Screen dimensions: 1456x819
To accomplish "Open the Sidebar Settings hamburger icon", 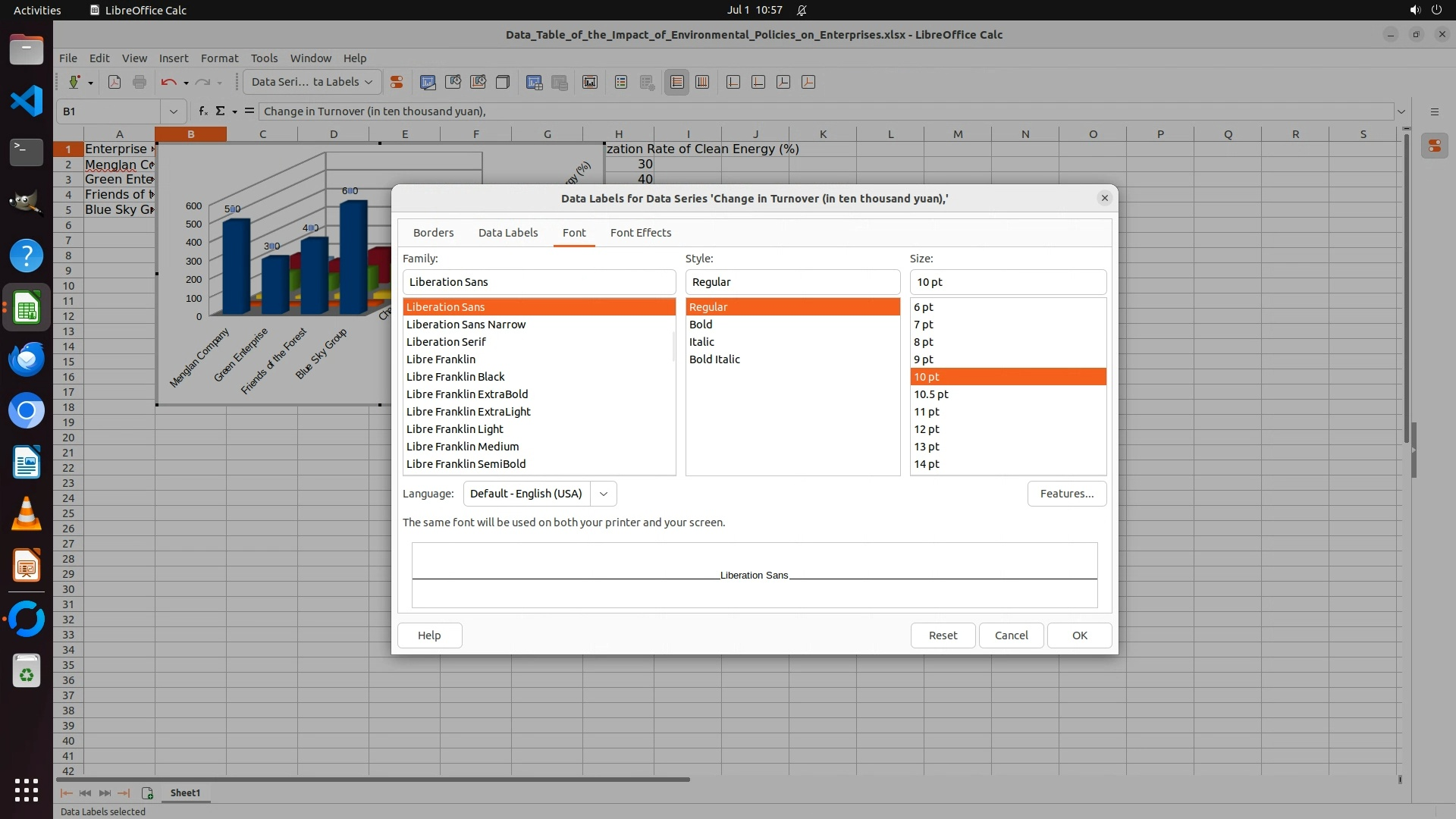I will pos(1434,111).
